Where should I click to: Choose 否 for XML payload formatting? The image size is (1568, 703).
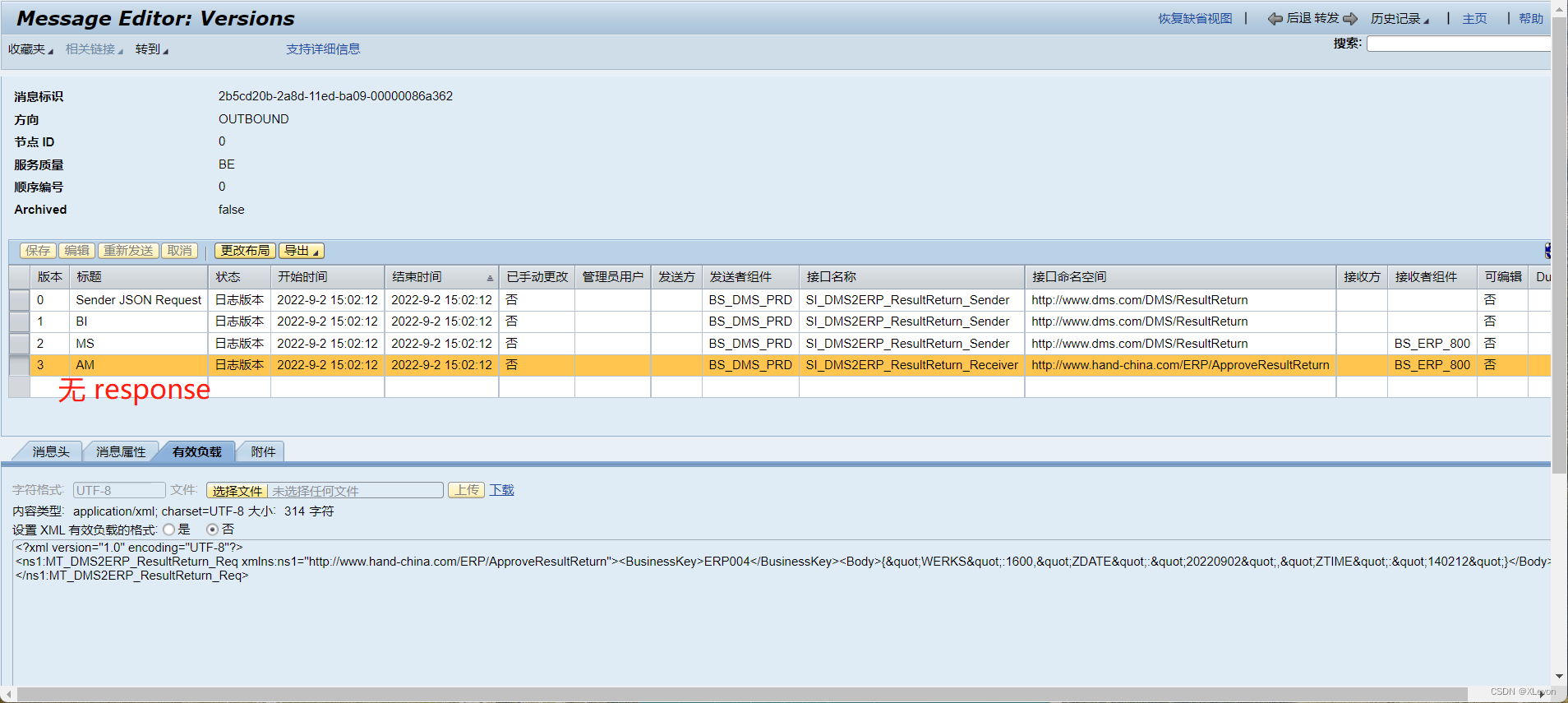212,530
